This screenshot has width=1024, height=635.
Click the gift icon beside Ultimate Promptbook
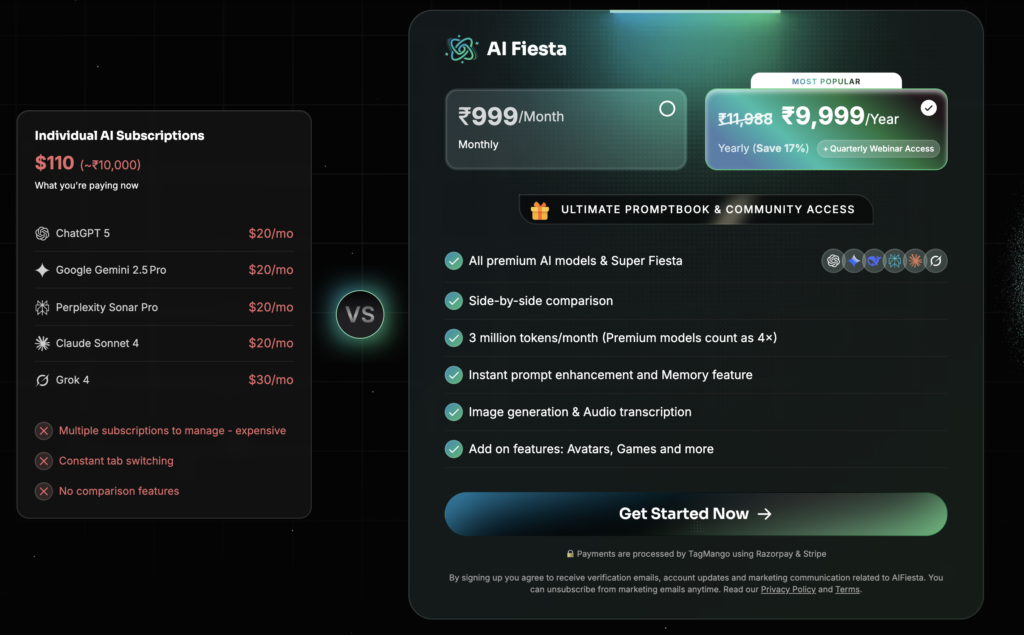pyautogui.click(x=540, y=210)
